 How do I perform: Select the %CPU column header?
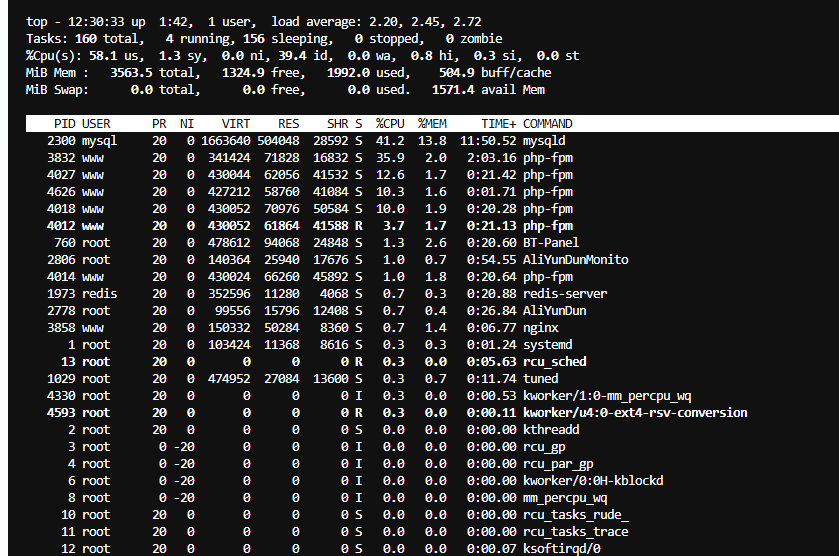pyautogui.click(x=390, y=124)
